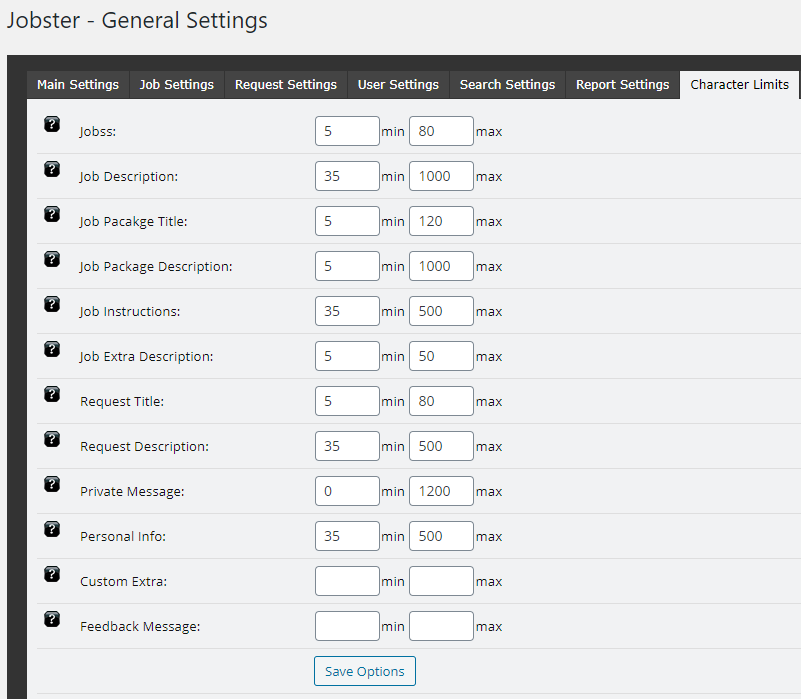Viewport: 801px width, 699px height.
Task: Click the help icon beside Custom Extra
Action: [x=52, y=574]
